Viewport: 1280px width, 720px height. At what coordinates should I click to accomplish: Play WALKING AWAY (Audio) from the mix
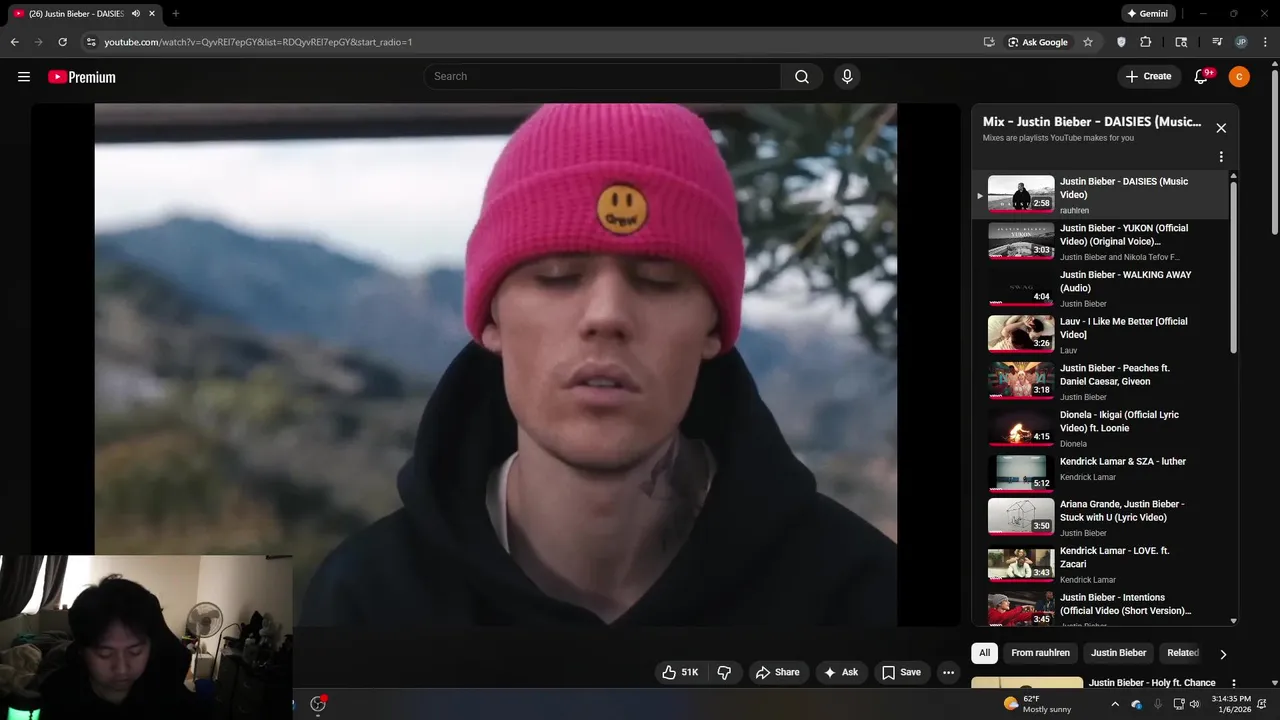[x=1100, y=288]
